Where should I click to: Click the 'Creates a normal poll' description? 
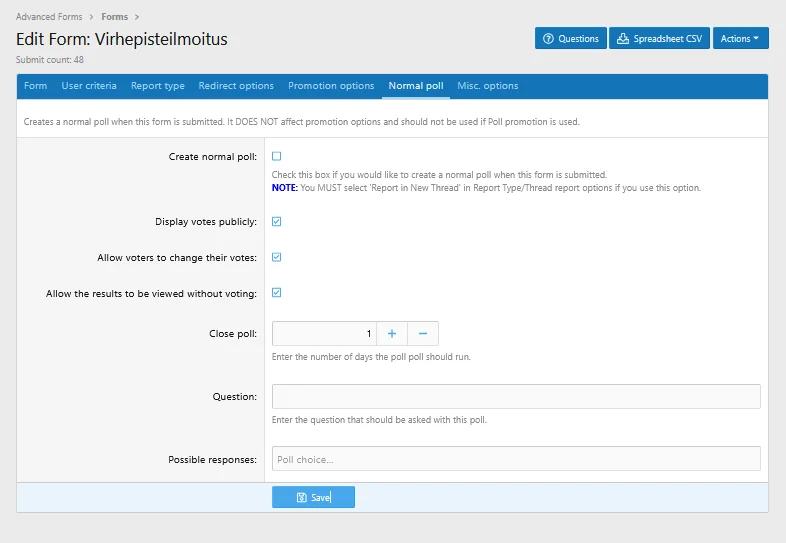(301, 122)
